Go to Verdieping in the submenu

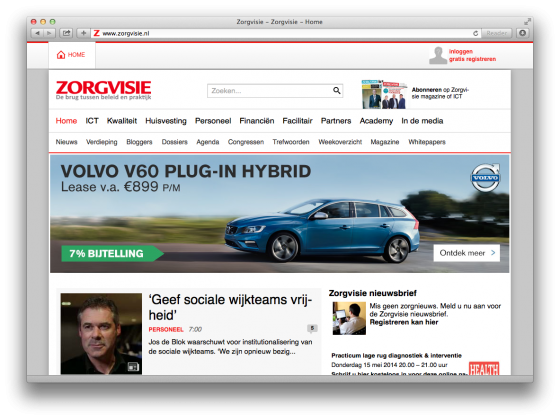coord(101,142)
